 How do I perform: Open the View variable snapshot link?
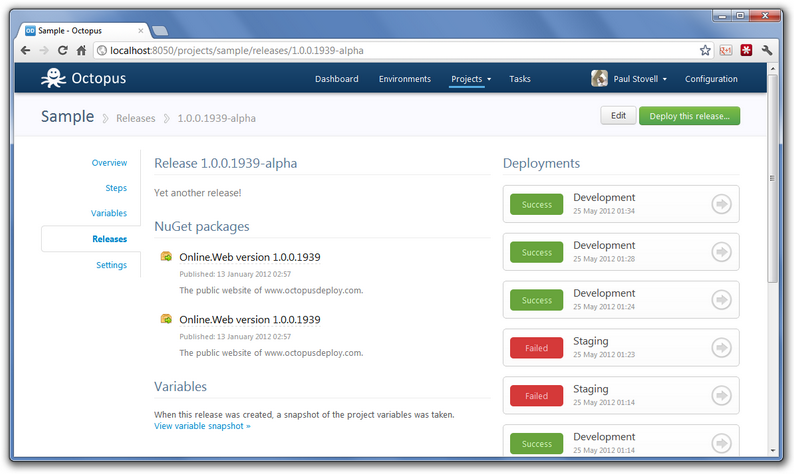point(202,426)
